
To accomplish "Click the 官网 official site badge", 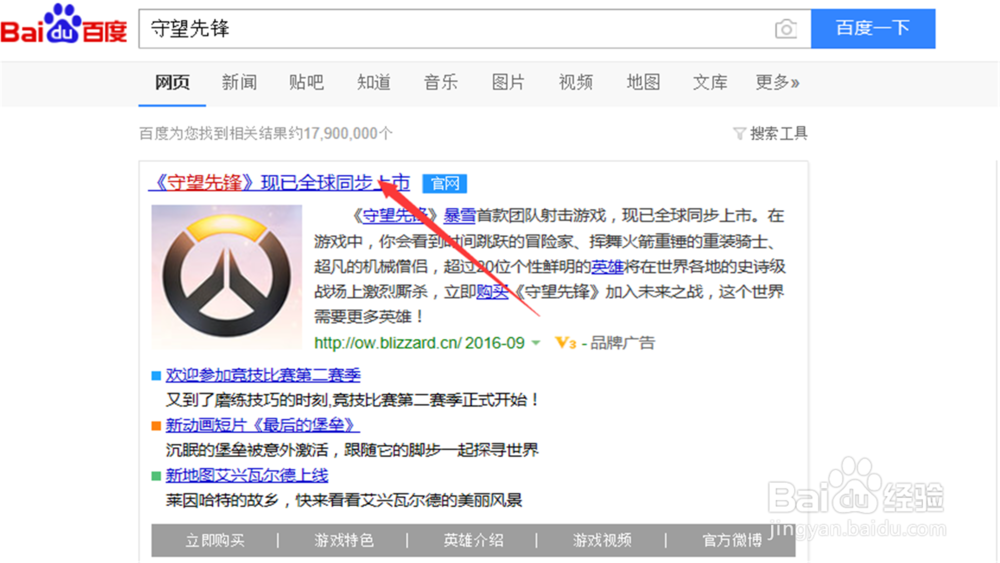I will pos(445,184).
